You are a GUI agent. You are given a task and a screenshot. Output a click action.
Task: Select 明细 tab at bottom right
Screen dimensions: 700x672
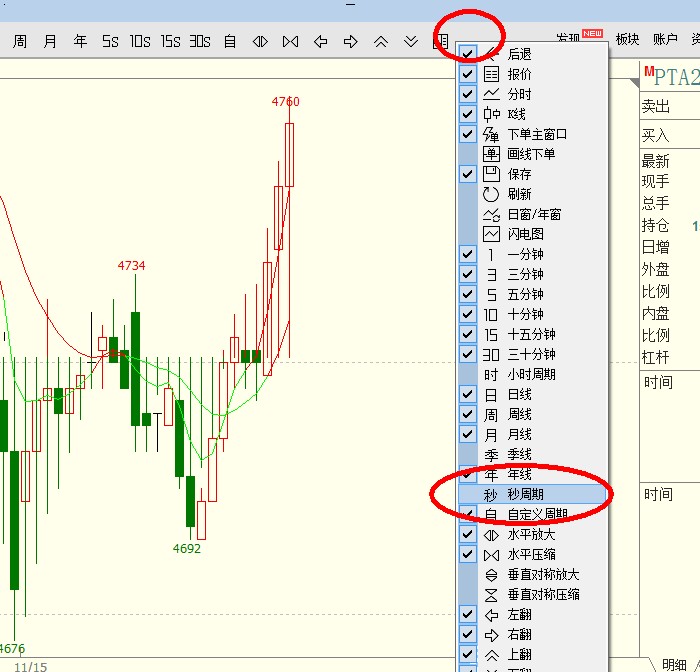point(674,665)
